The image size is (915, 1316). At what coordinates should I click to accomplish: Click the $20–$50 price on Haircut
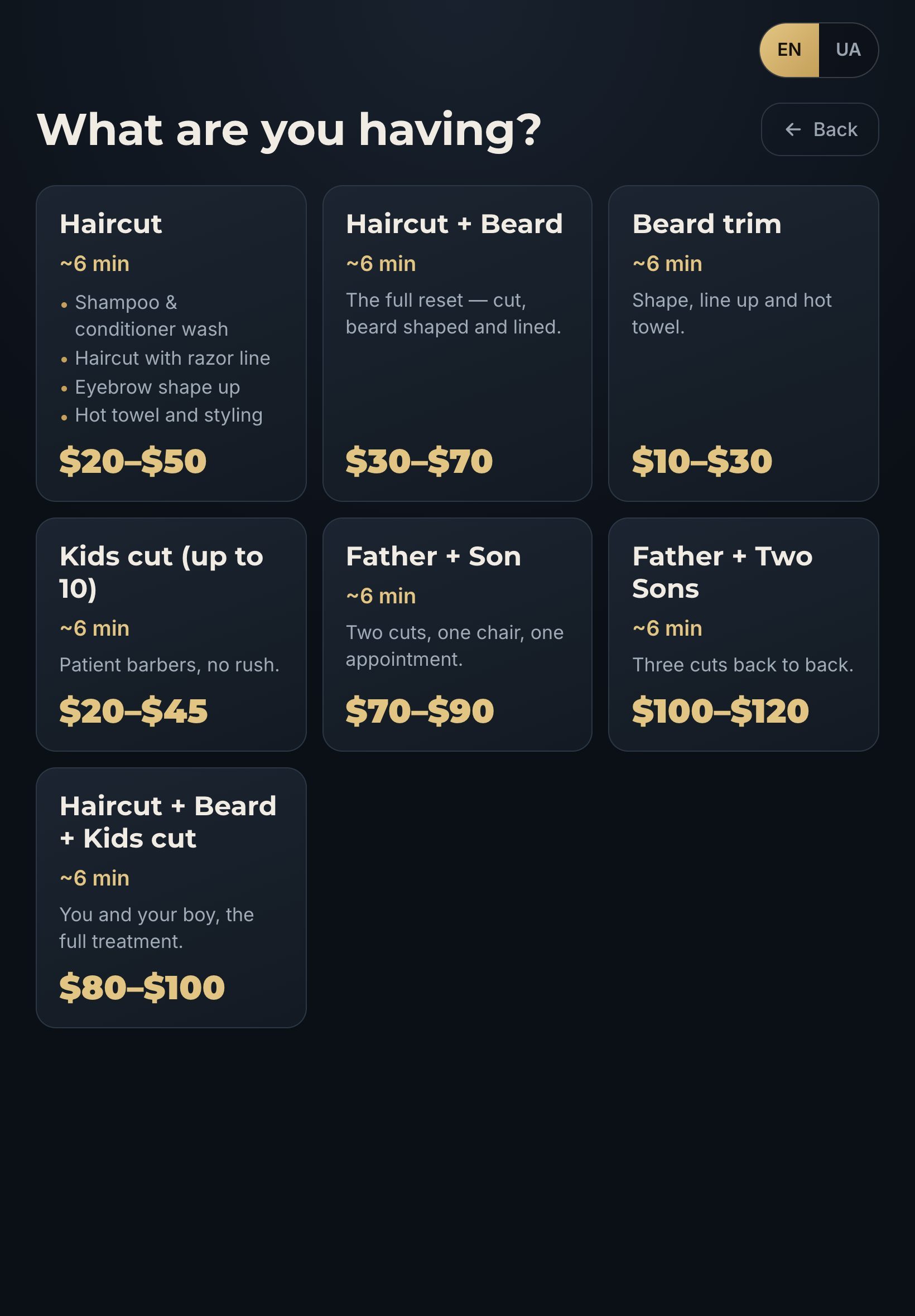coord(133,461)
